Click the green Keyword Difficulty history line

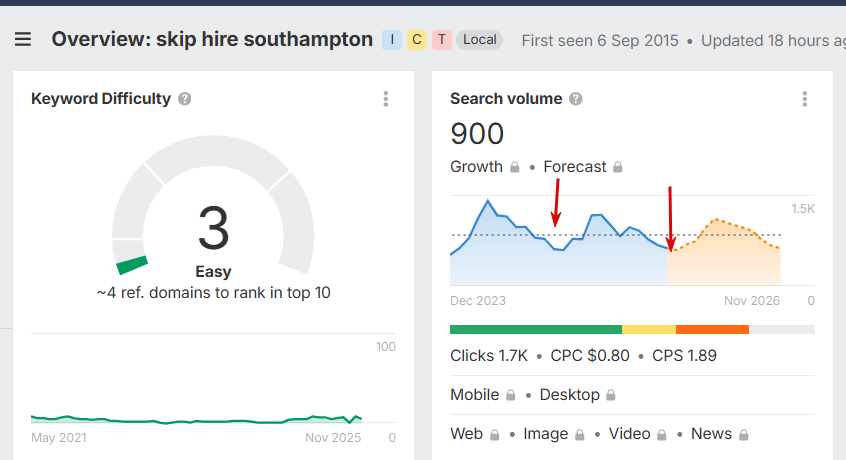(200, 420)
